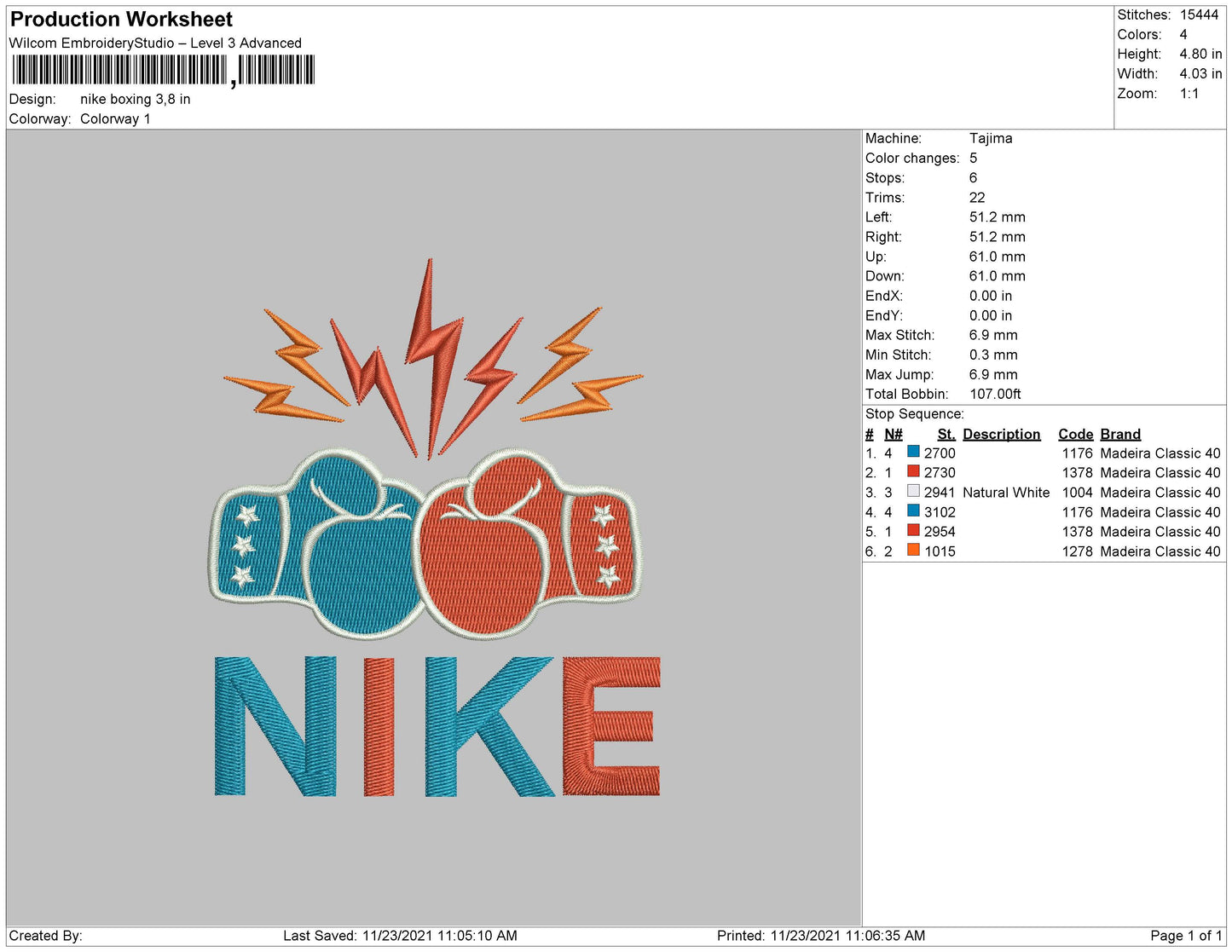Click the zoom value '1:1'
This screenshot has height=952, width=1232.
pos(1189,93)
